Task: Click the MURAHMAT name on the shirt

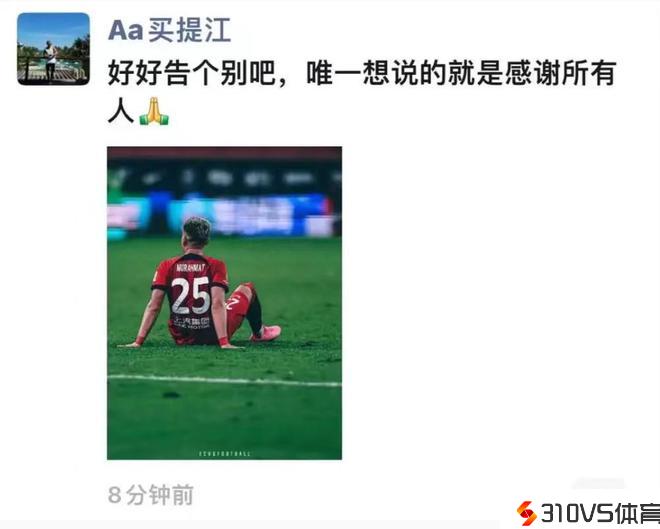Action: 191,267
